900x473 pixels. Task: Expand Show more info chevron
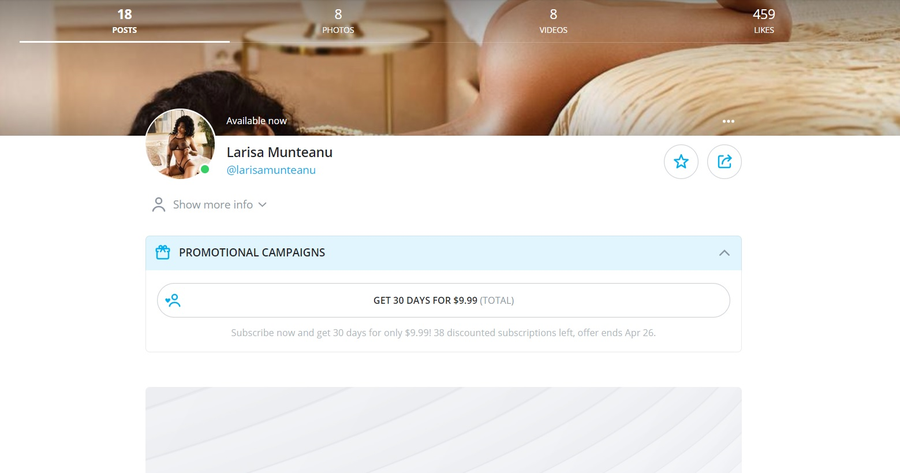[x=262, y=205]
